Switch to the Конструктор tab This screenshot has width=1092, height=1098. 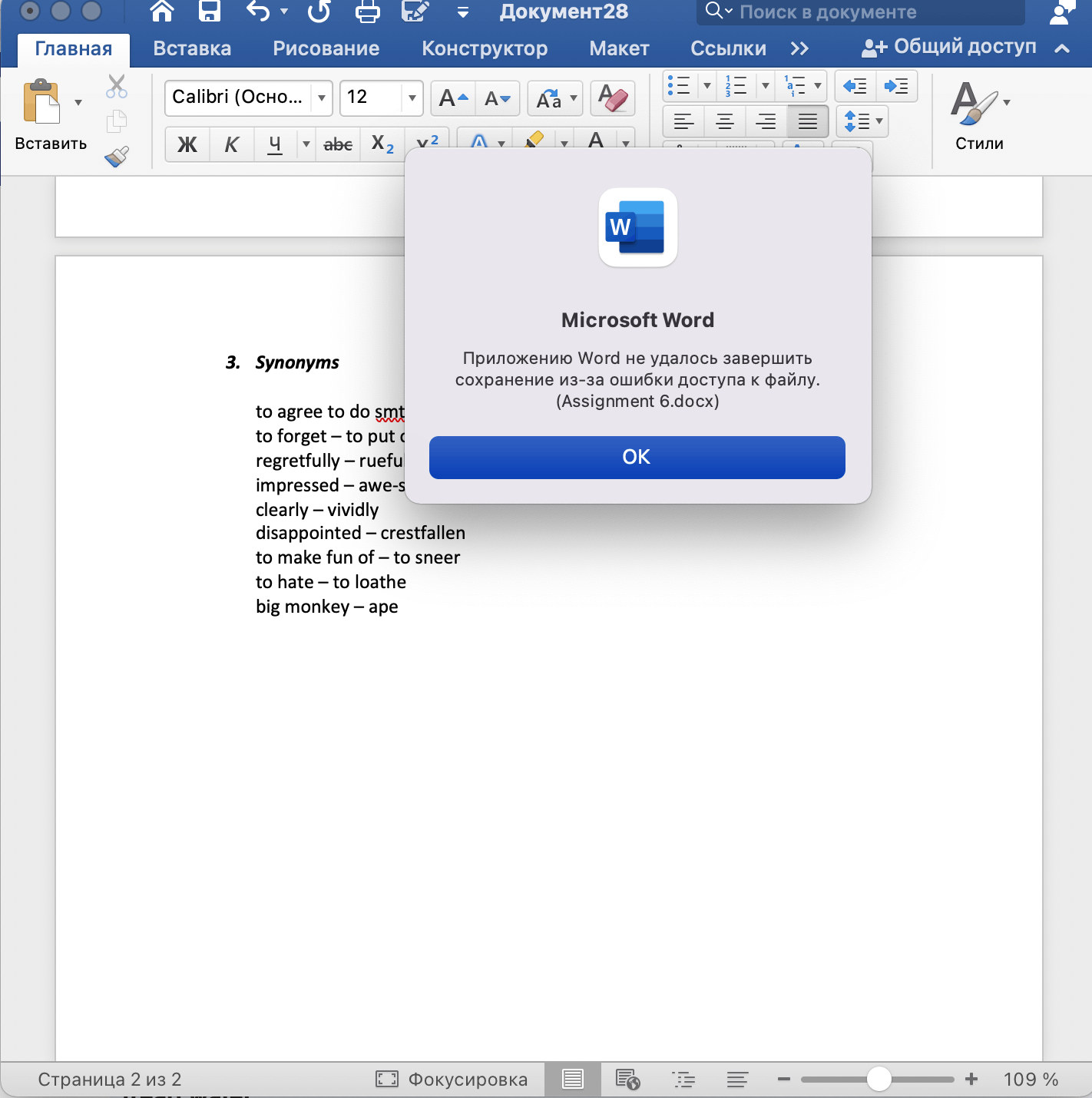(x=485, y=49)
